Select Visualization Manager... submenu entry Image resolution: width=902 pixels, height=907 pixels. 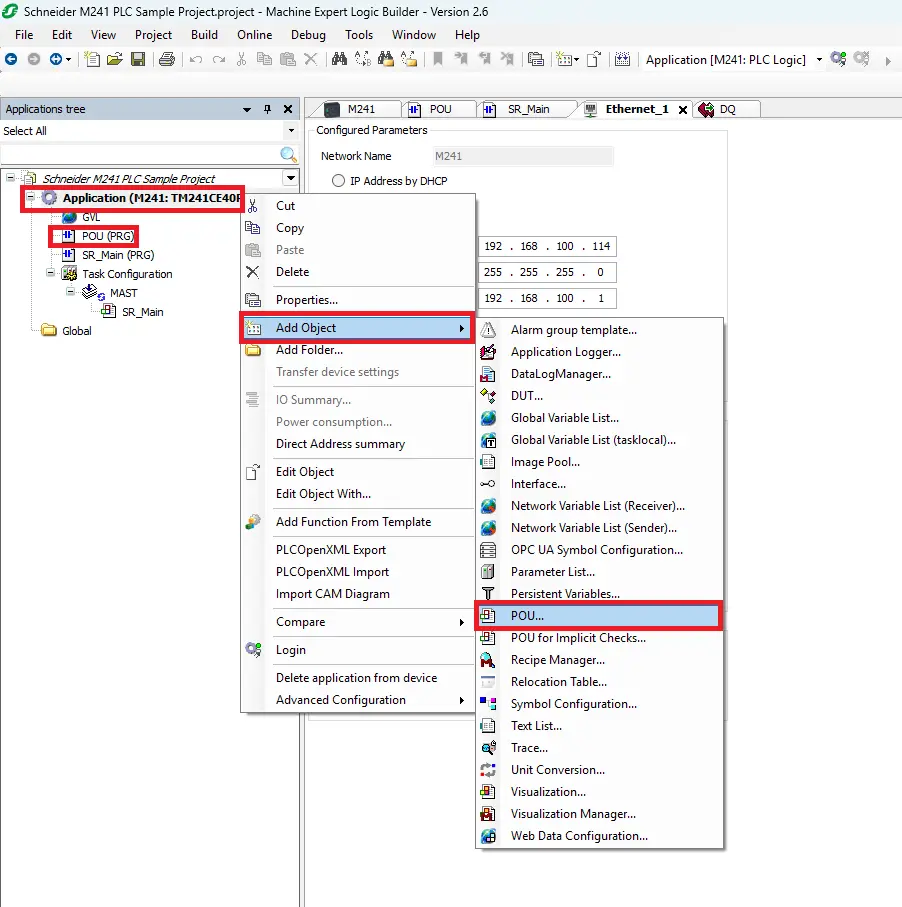click(x=599, y=813)
